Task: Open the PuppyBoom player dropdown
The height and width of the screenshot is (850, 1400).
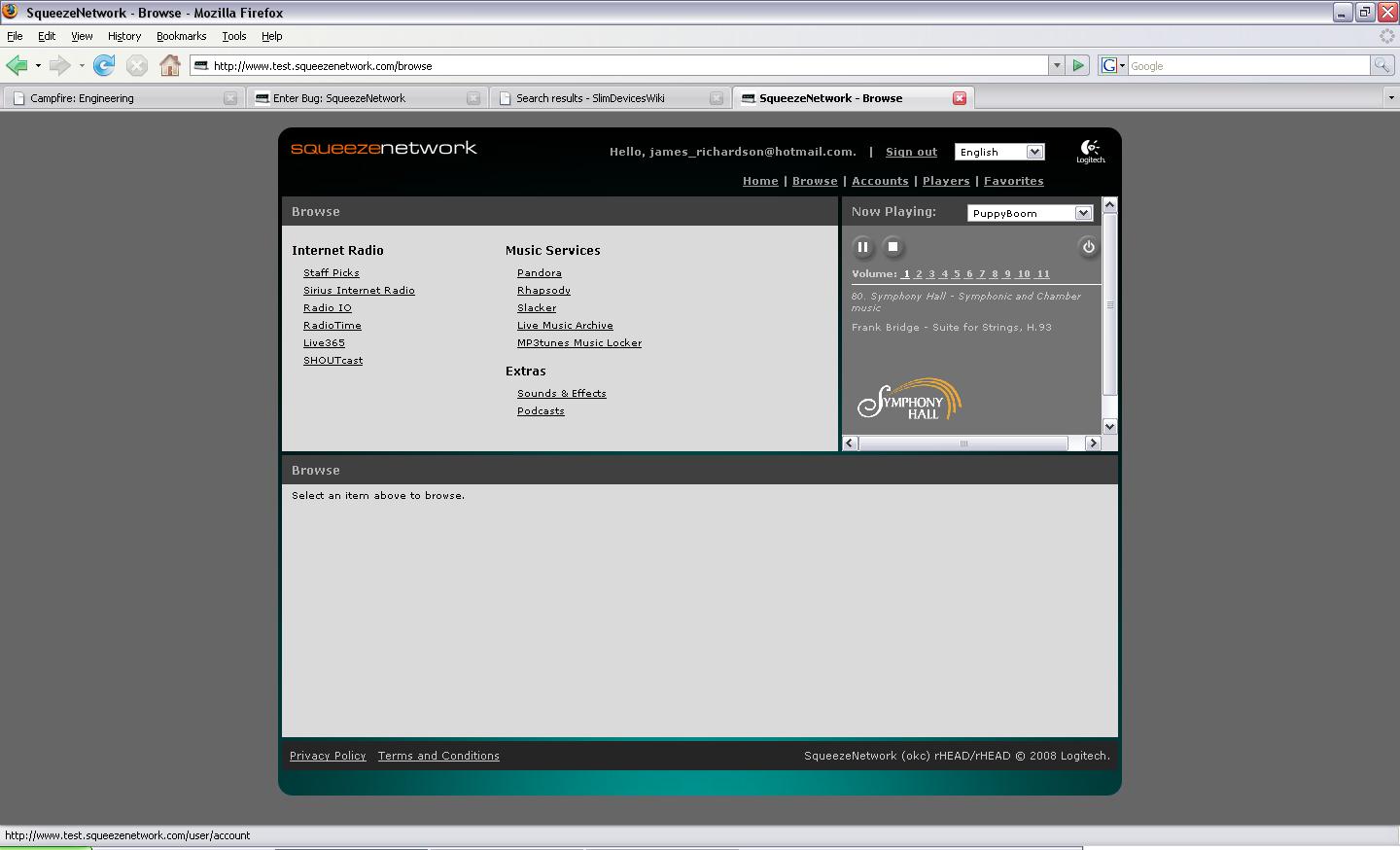Action: pyautogui.click(x=1030, y=213)
